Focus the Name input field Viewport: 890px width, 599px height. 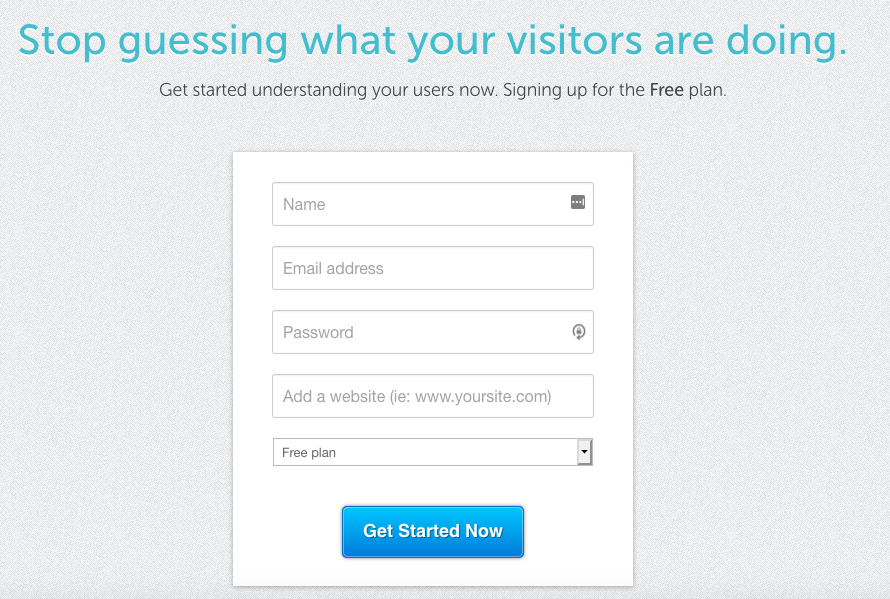tap(420, 204)
